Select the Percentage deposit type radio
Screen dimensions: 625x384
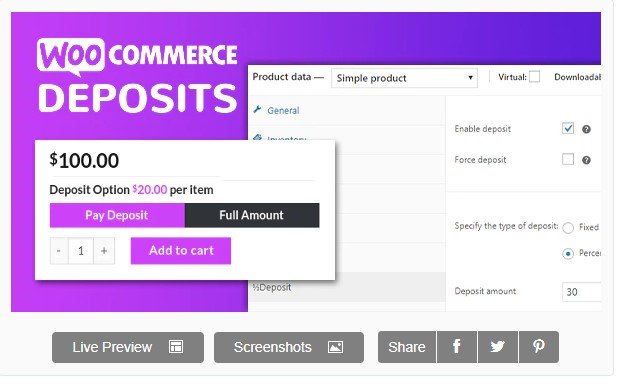pos(568,254)
